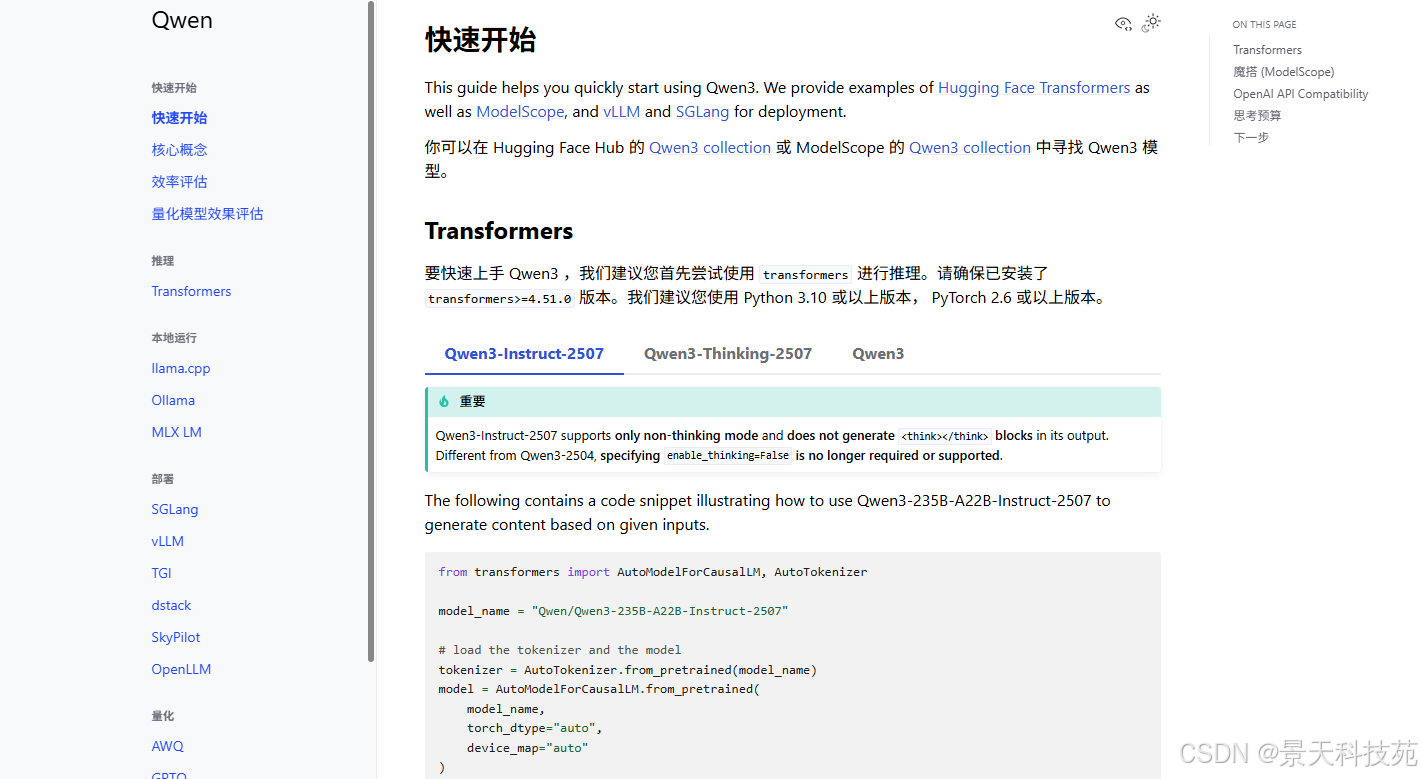Click the <think></think> inline code
The image size is (1422, 779).
[945, 436]
